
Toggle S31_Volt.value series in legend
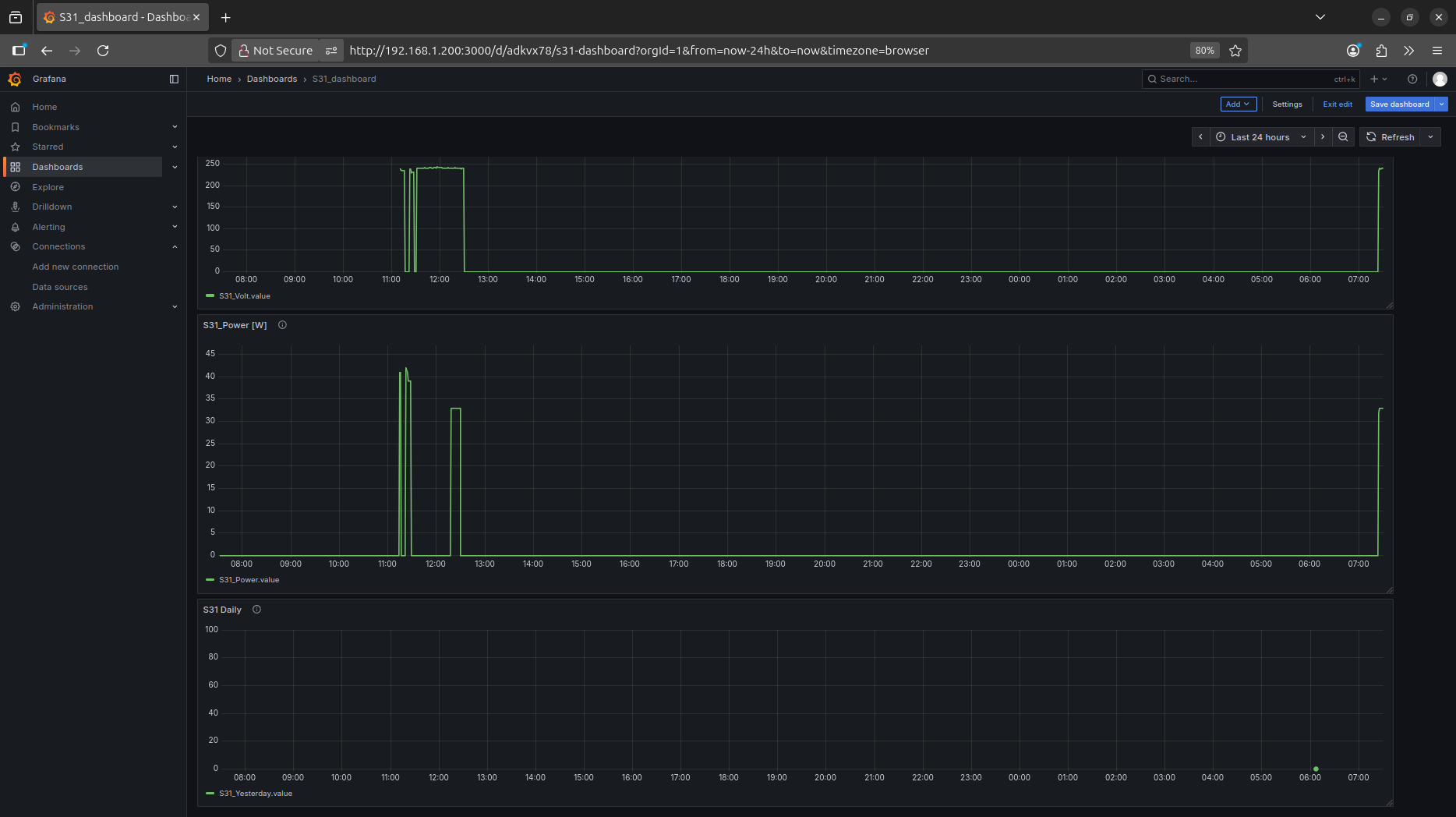[244, 296]
